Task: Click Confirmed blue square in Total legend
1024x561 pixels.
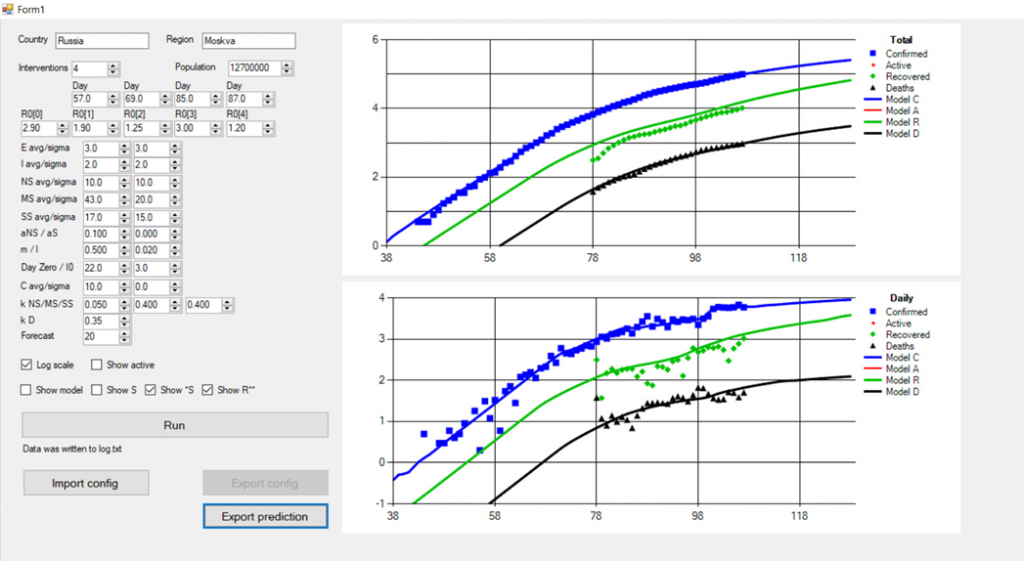Action: [873, 54]
